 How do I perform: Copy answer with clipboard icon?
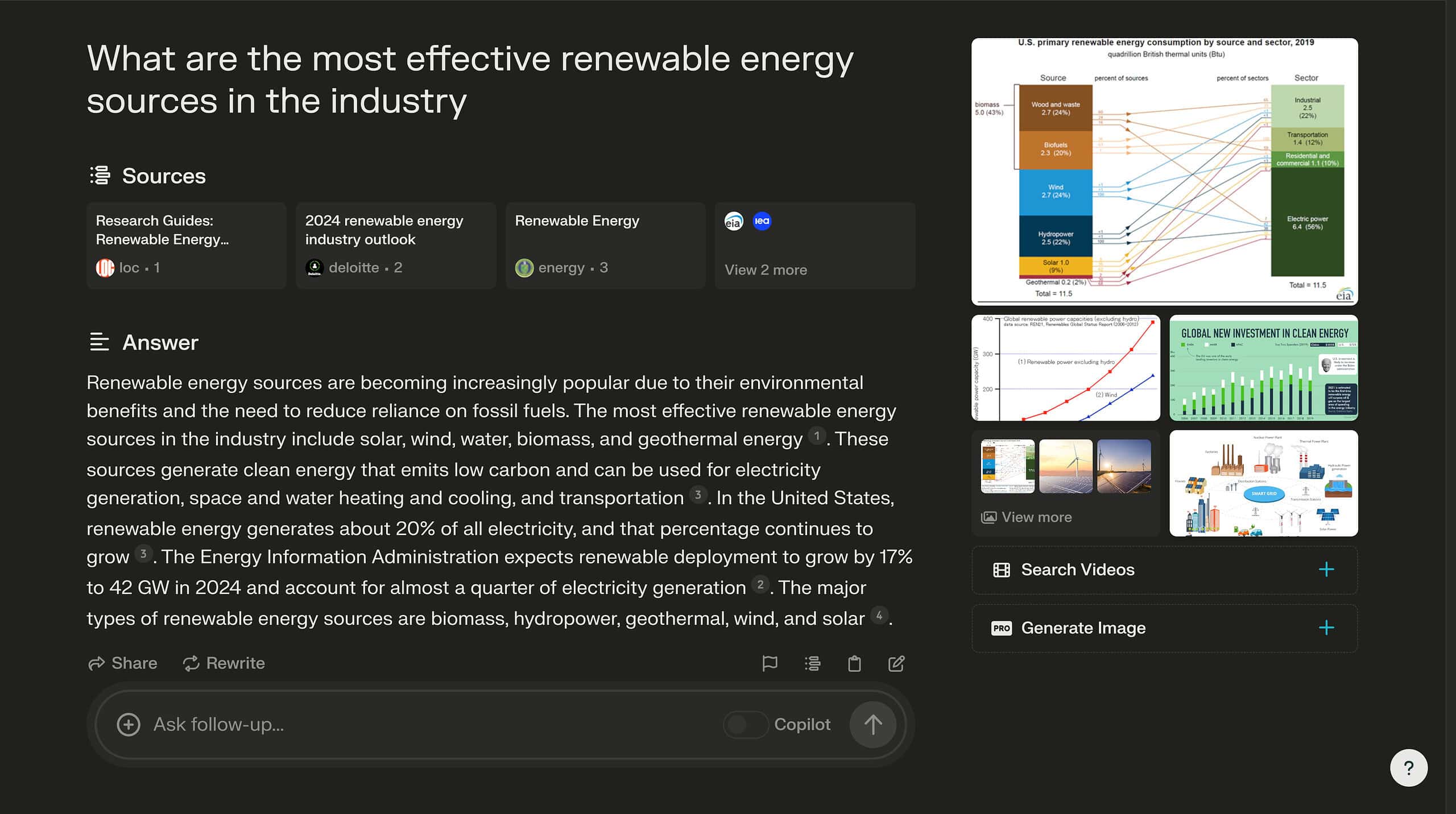click(x=854, y=663)
